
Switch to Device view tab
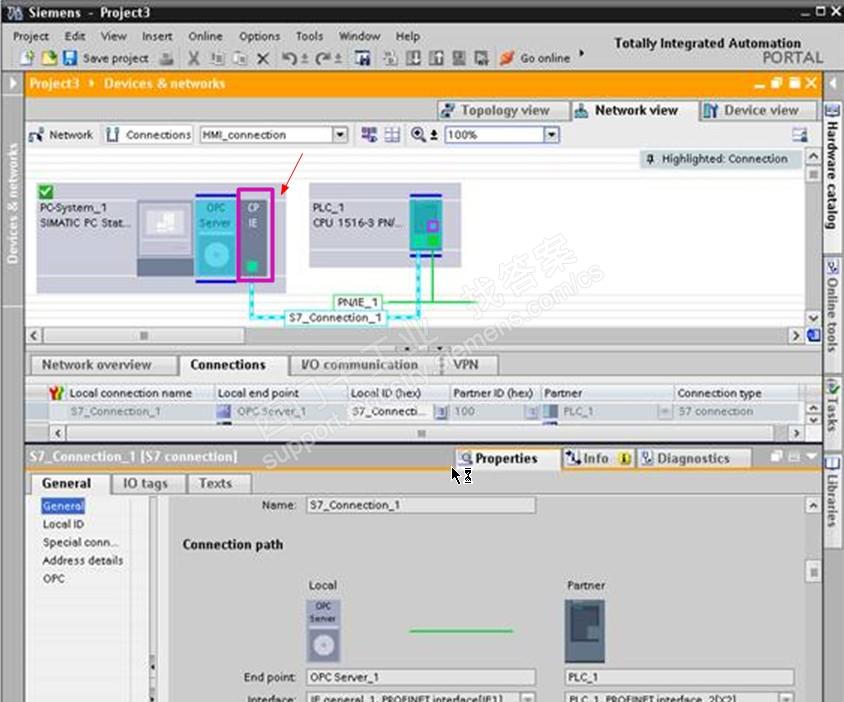point(758,110)
